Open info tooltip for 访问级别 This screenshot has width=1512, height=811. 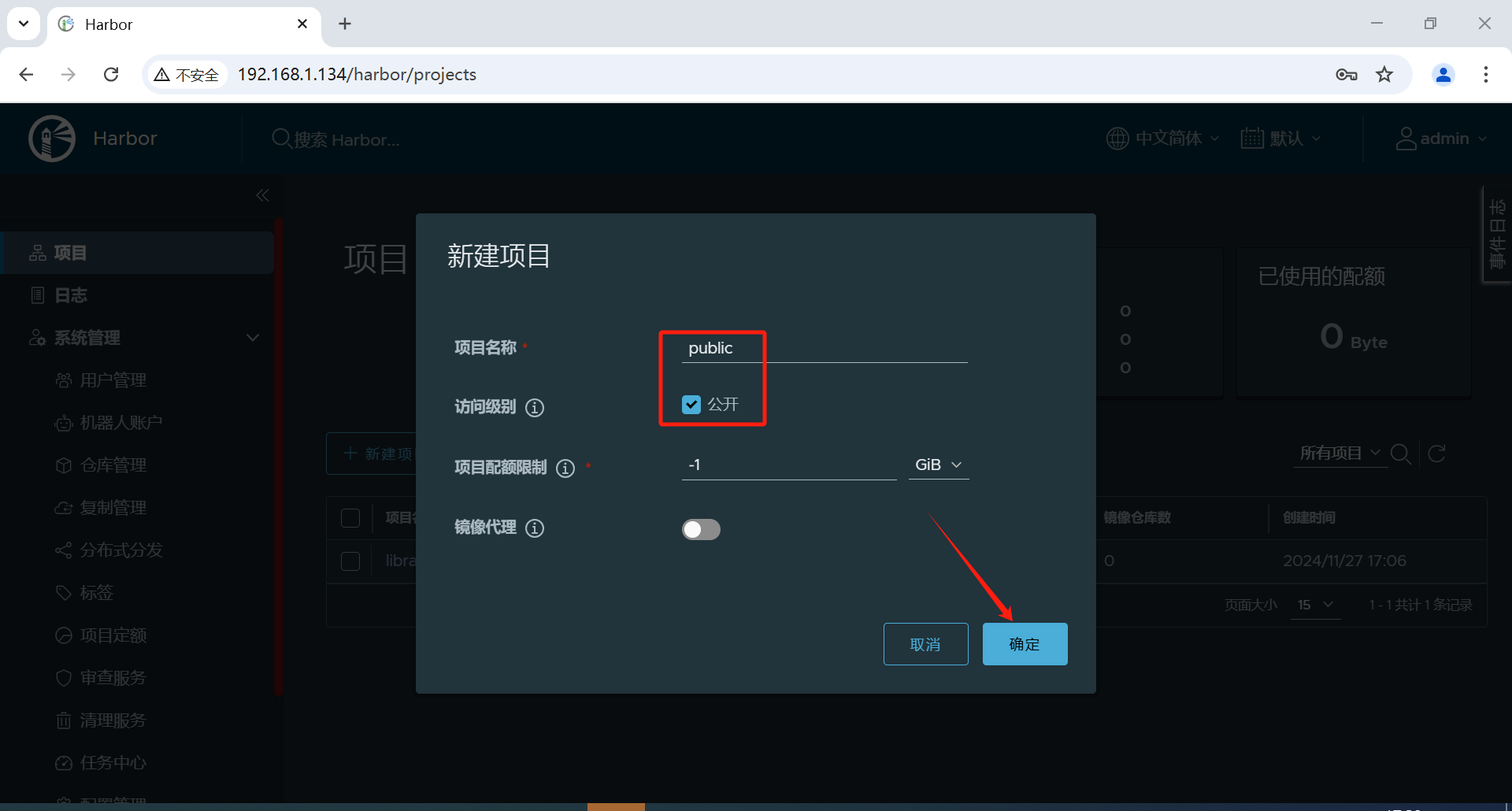535,407
